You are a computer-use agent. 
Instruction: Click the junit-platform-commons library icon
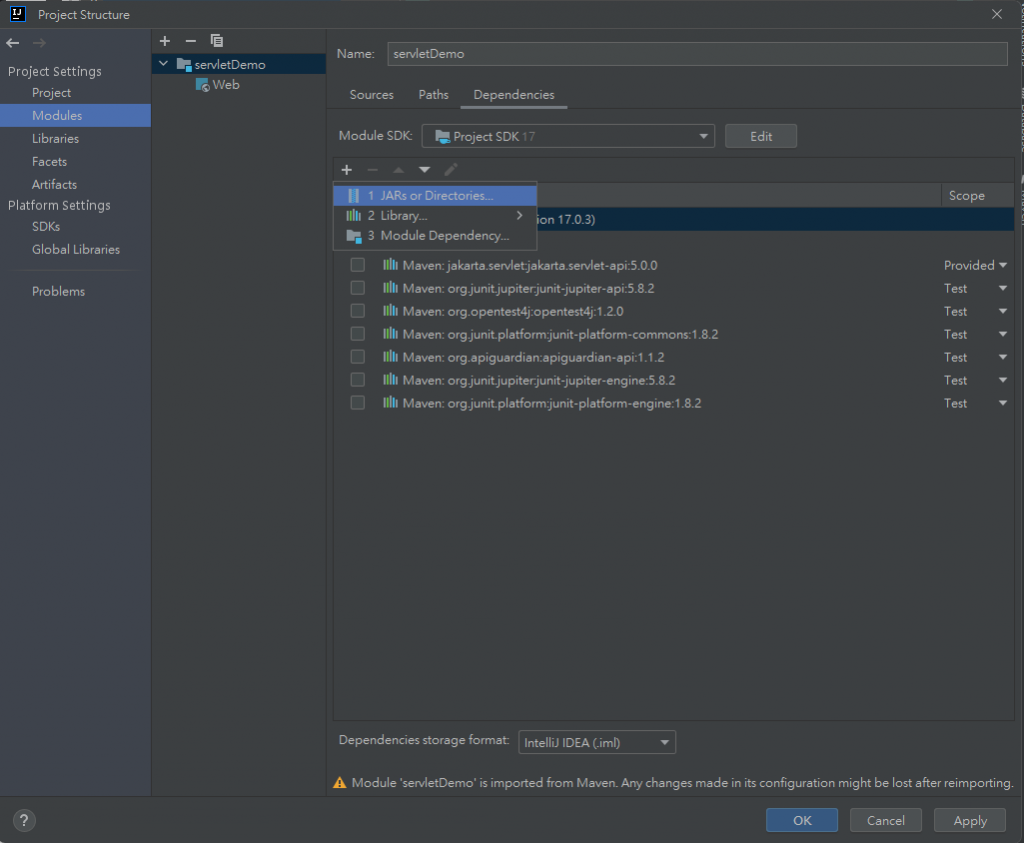point(391,333)
